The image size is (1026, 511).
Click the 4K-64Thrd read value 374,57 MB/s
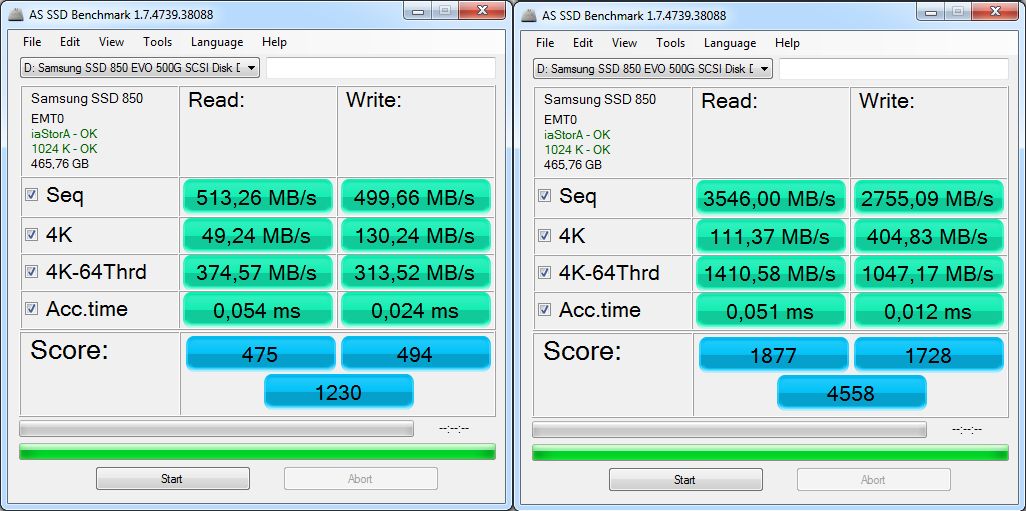[x=258, y=272]
